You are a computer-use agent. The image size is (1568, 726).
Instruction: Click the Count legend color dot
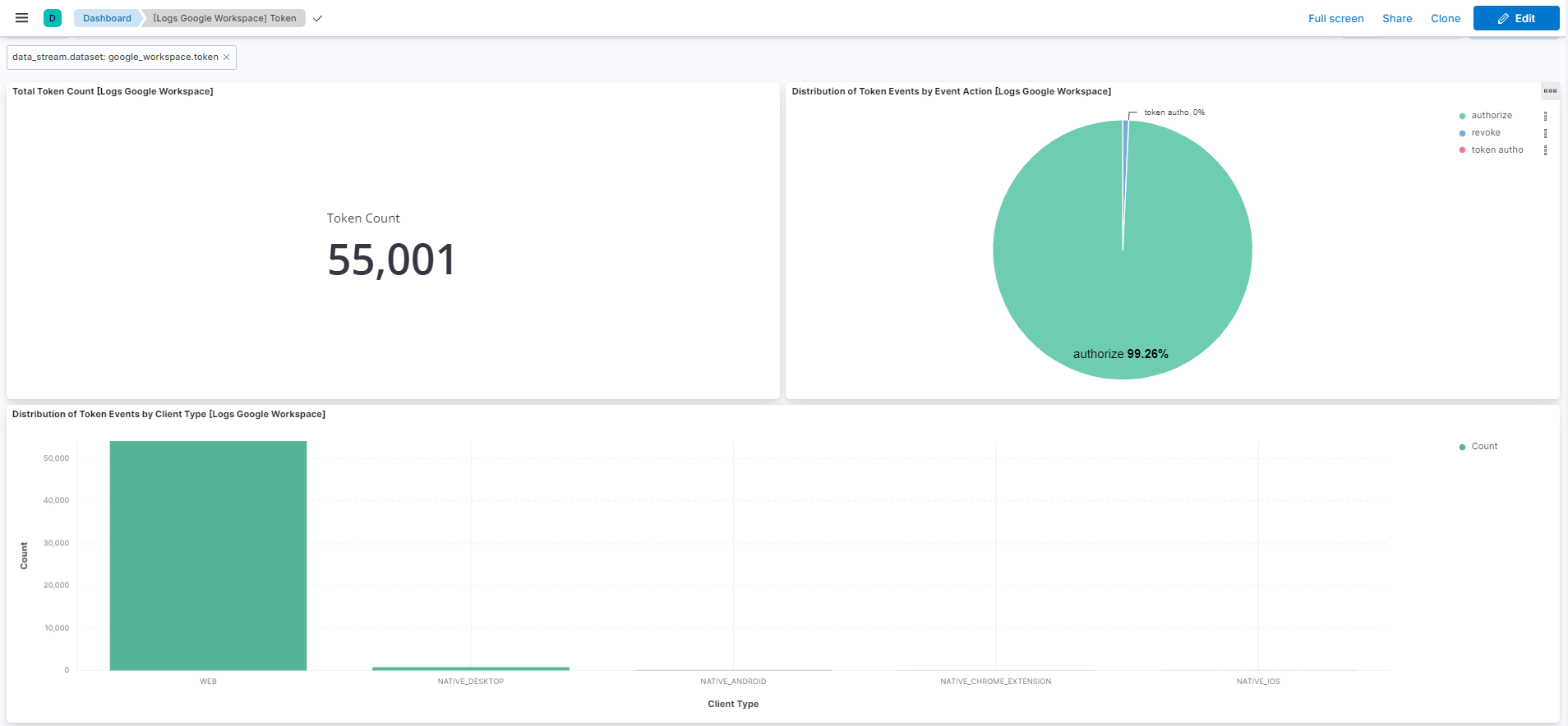1462,447
